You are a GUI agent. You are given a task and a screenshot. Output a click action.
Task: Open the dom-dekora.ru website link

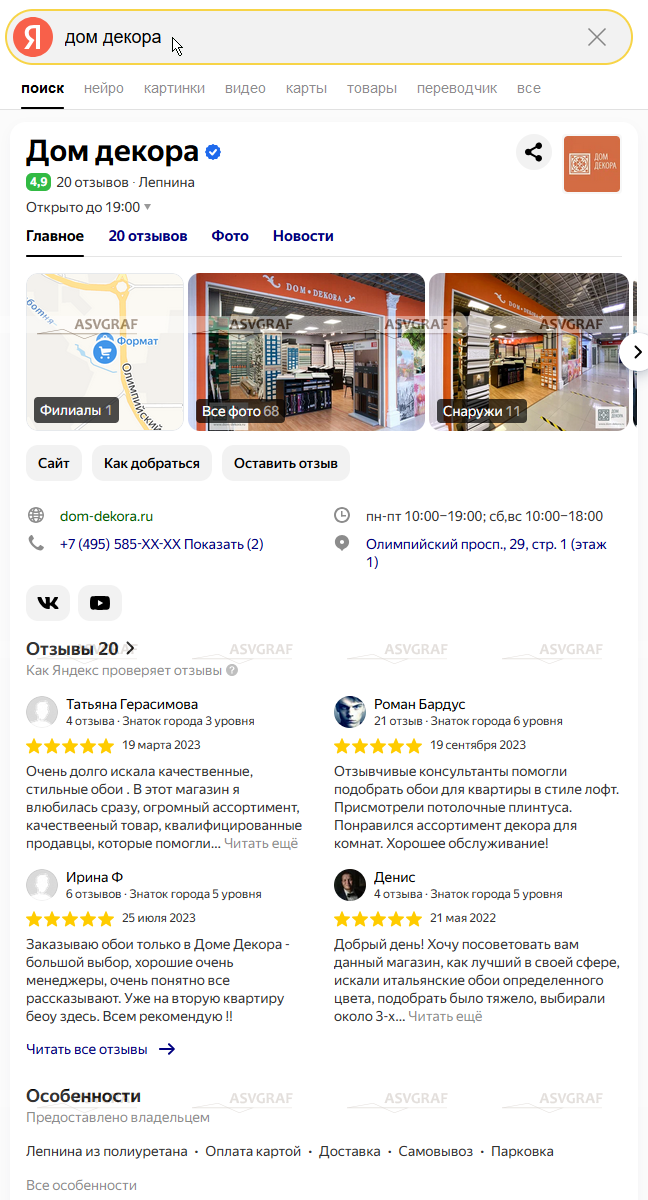click(106, 516)
